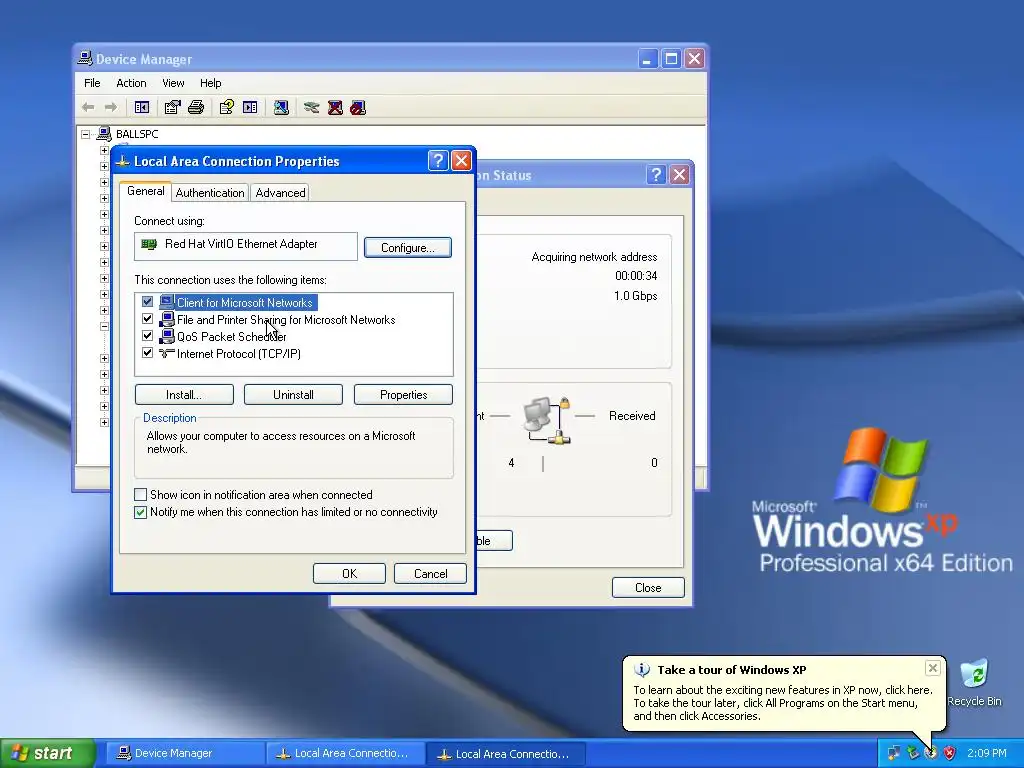
Task: Select the General tab
Action: click(146, 191)
